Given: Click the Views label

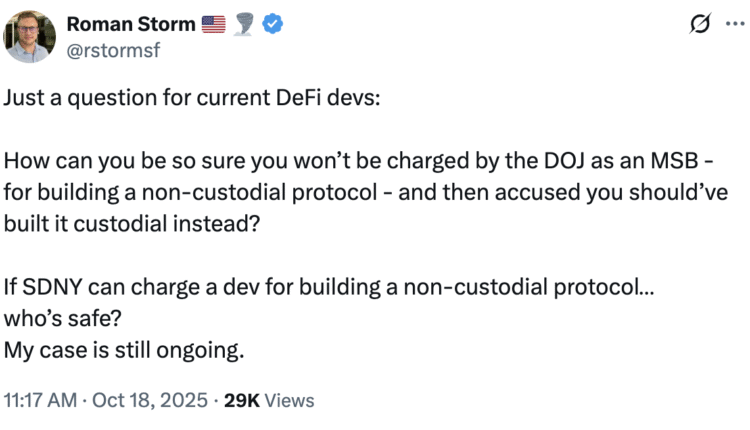Looking at the screenshot, I should [x=289, y=401].
